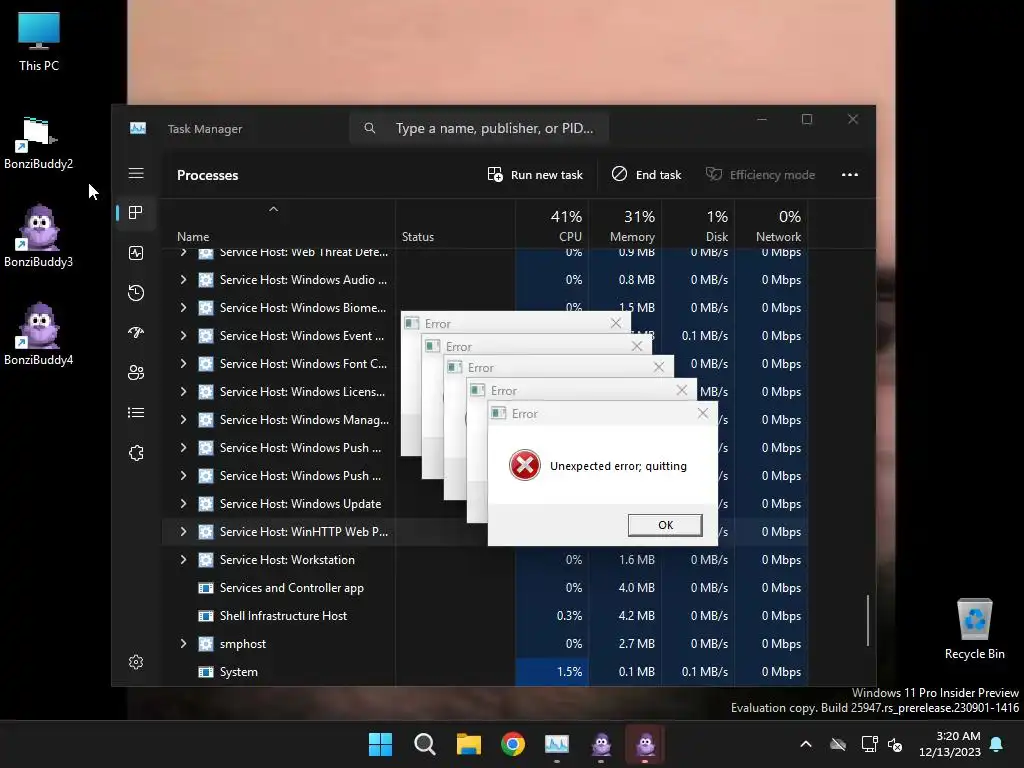Select This PC desktop icon
Image resolution: width=1024 pixels, height=768 pixels.
point(39,40)
